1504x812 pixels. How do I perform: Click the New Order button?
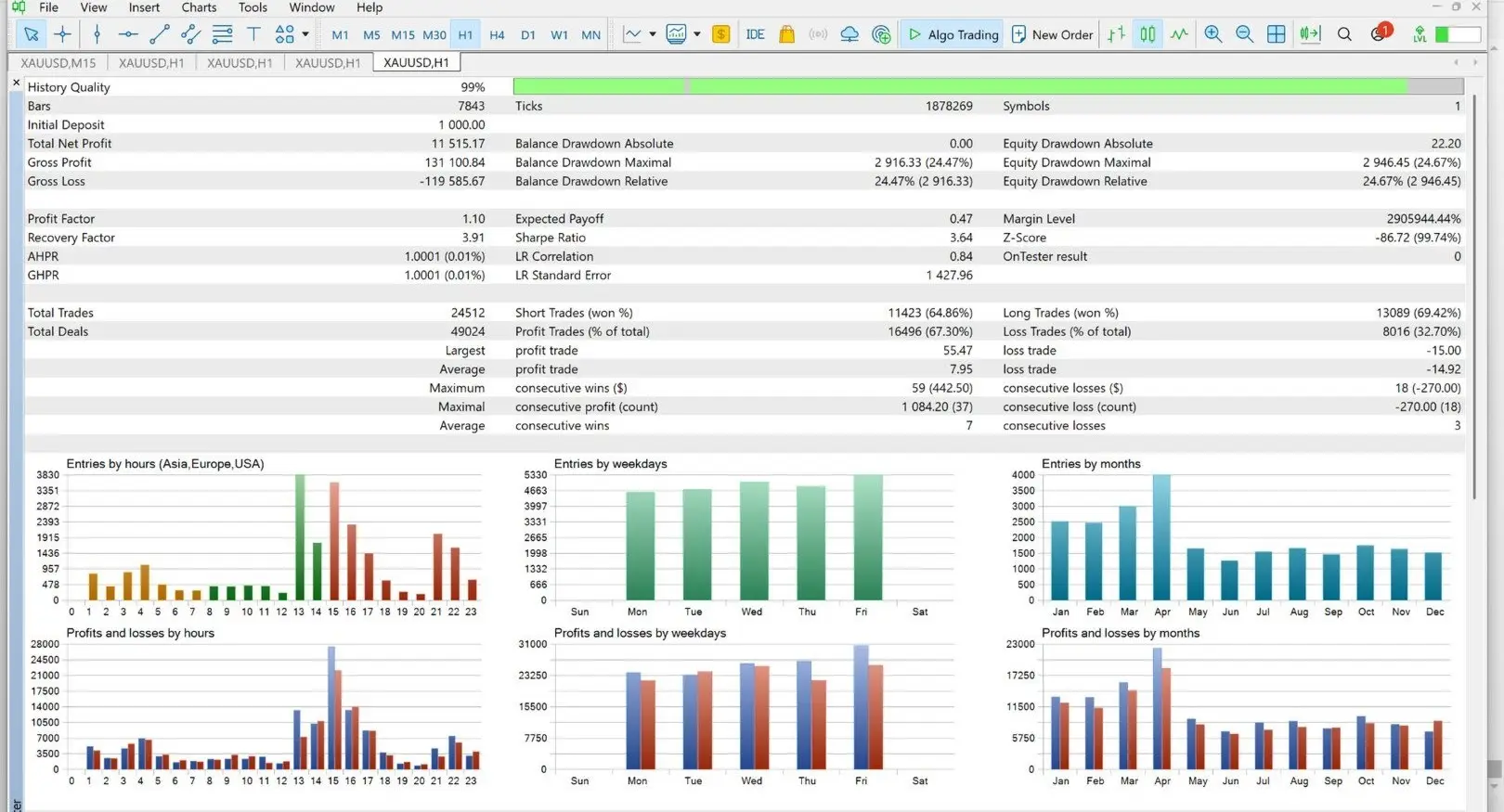point(1053,34)
